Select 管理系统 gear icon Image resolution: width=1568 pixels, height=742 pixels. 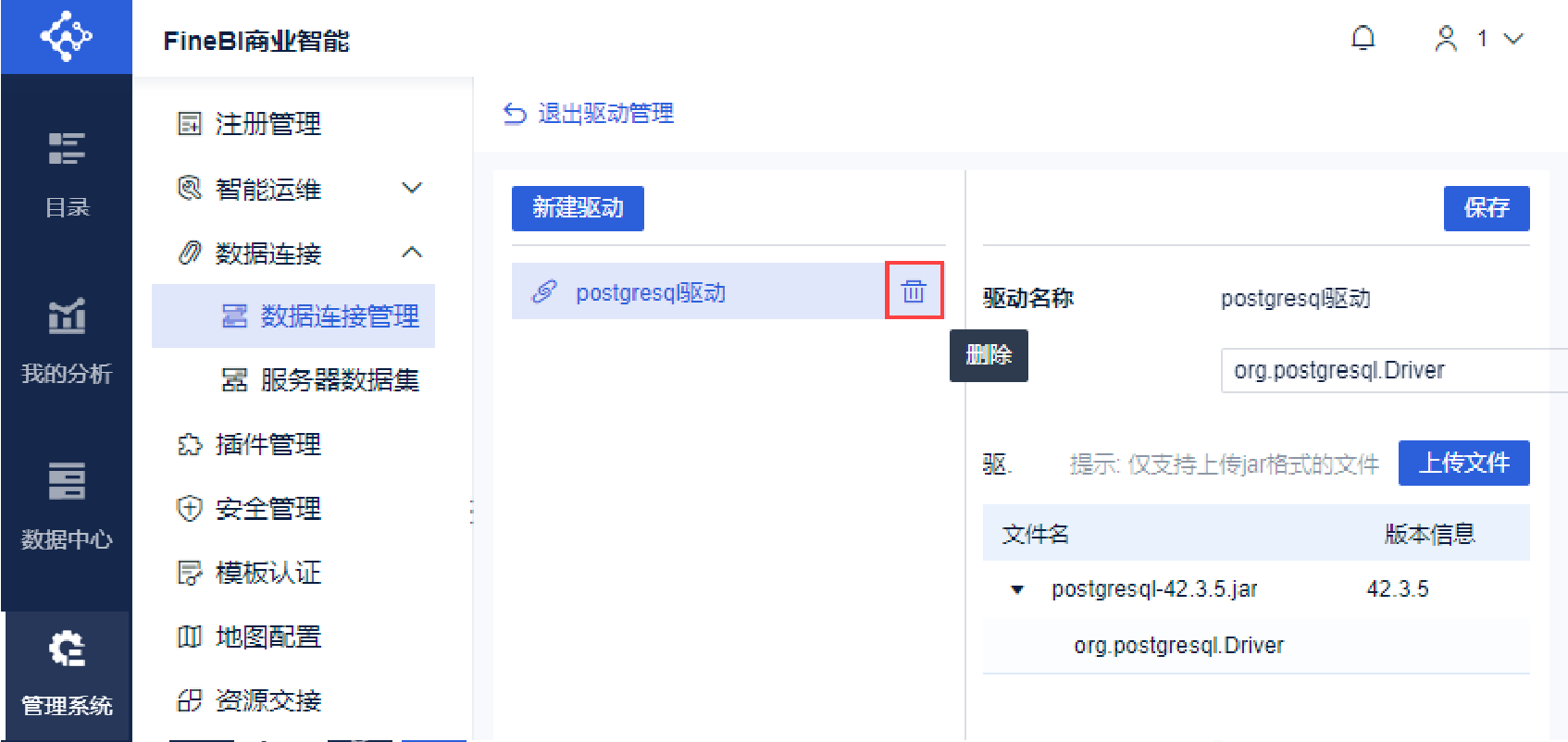67,649
